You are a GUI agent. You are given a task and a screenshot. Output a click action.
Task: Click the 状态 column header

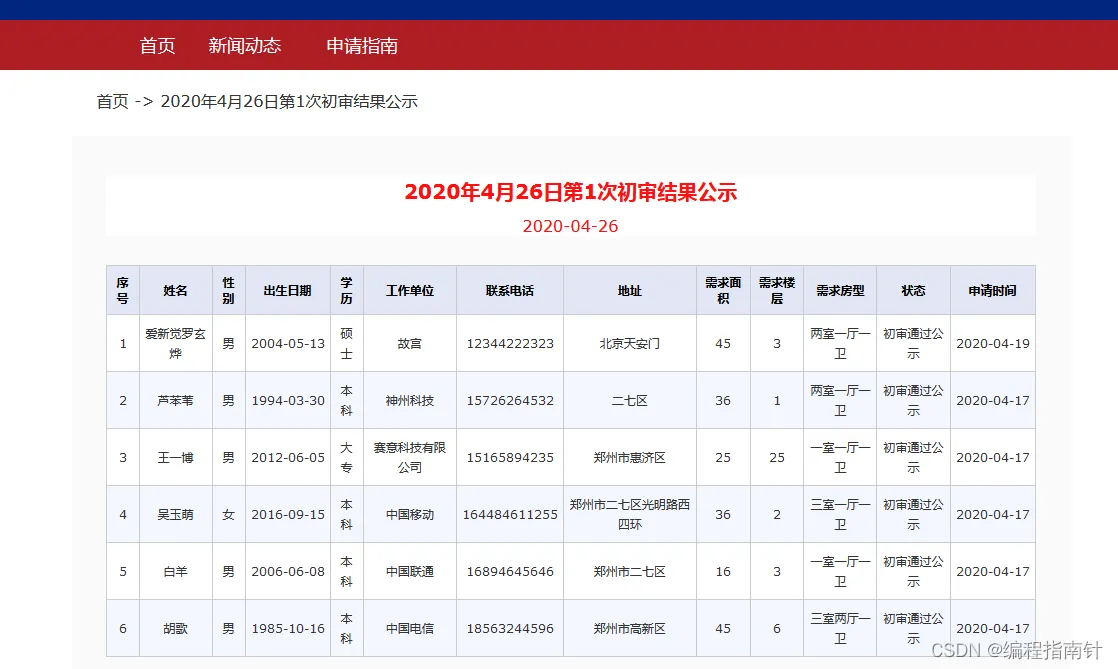point(913,290)
